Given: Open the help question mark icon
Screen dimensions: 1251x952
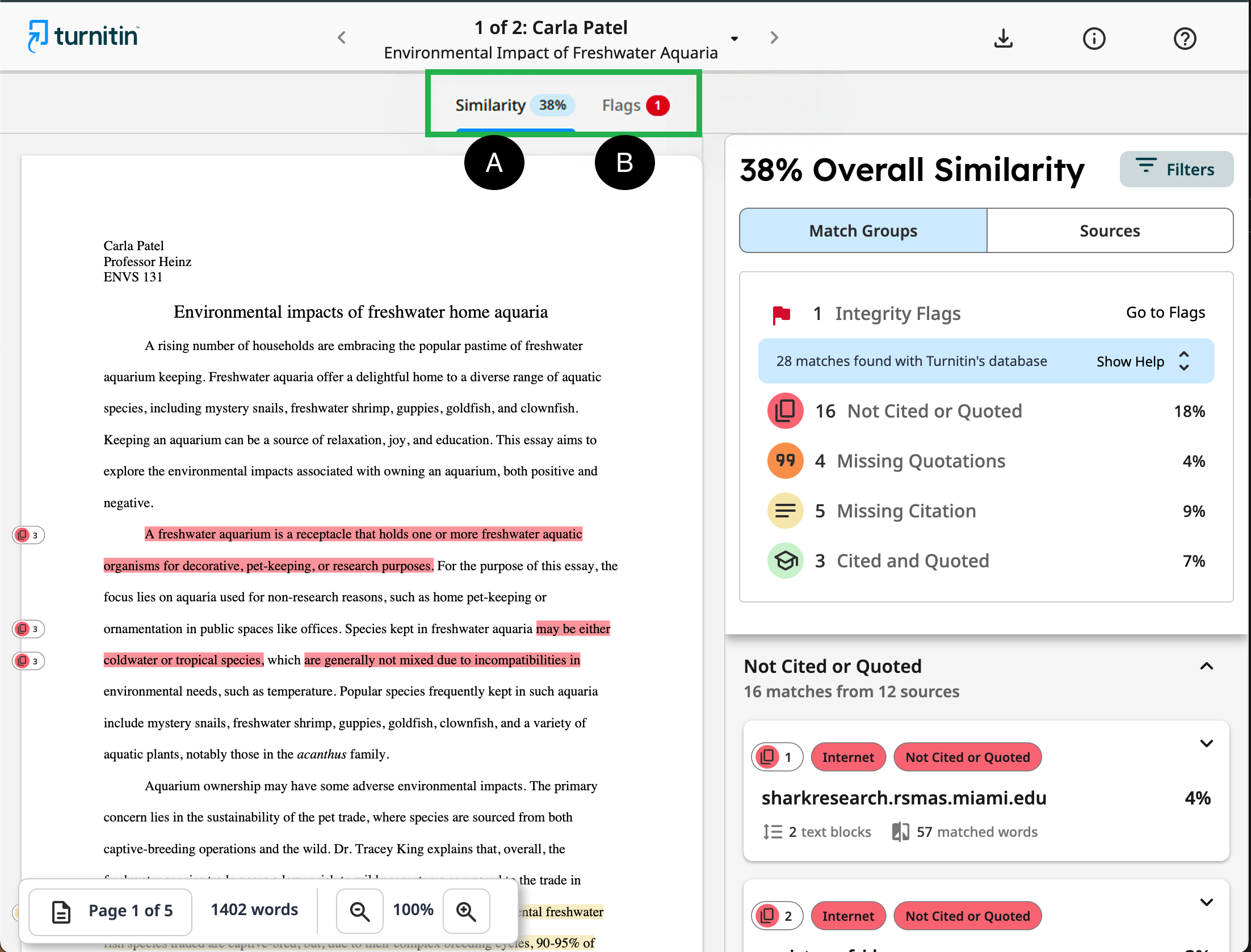Looking at the screenshot, I should 1184,39.
